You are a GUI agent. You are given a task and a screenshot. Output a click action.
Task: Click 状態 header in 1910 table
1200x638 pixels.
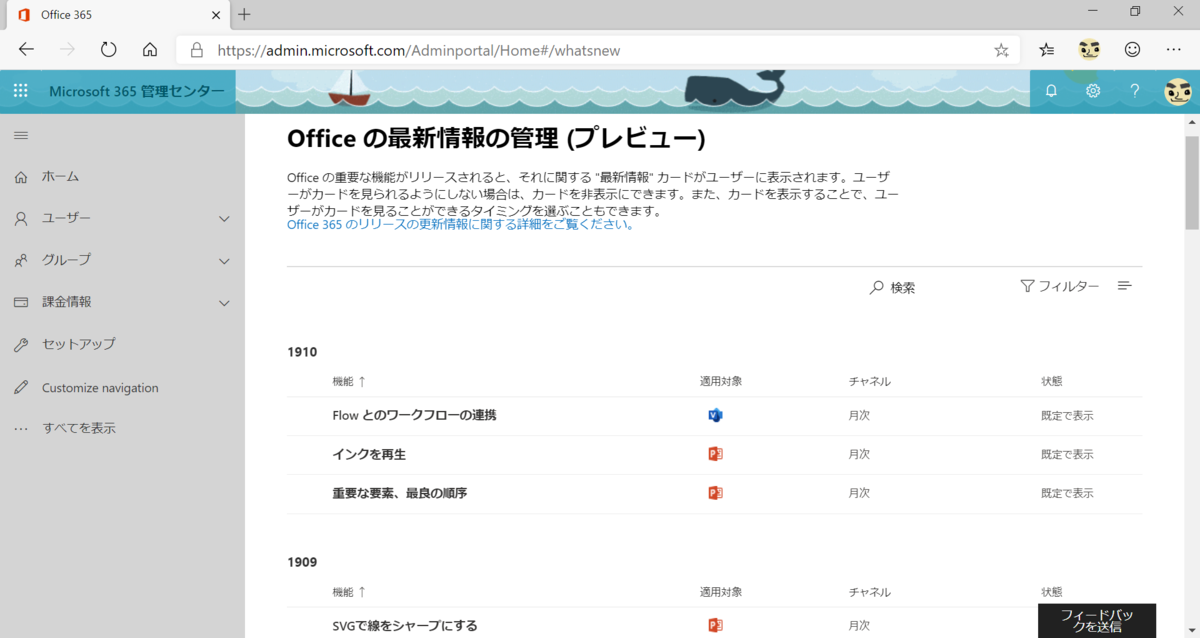1051,381
